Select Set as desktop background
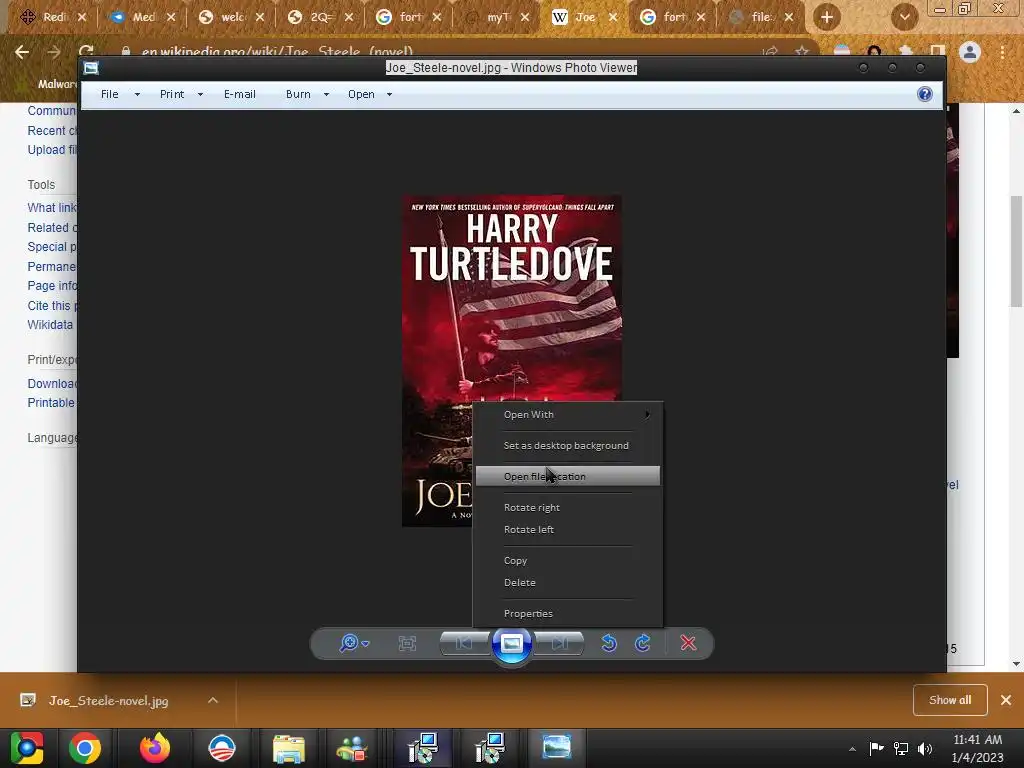 (568, 445)
